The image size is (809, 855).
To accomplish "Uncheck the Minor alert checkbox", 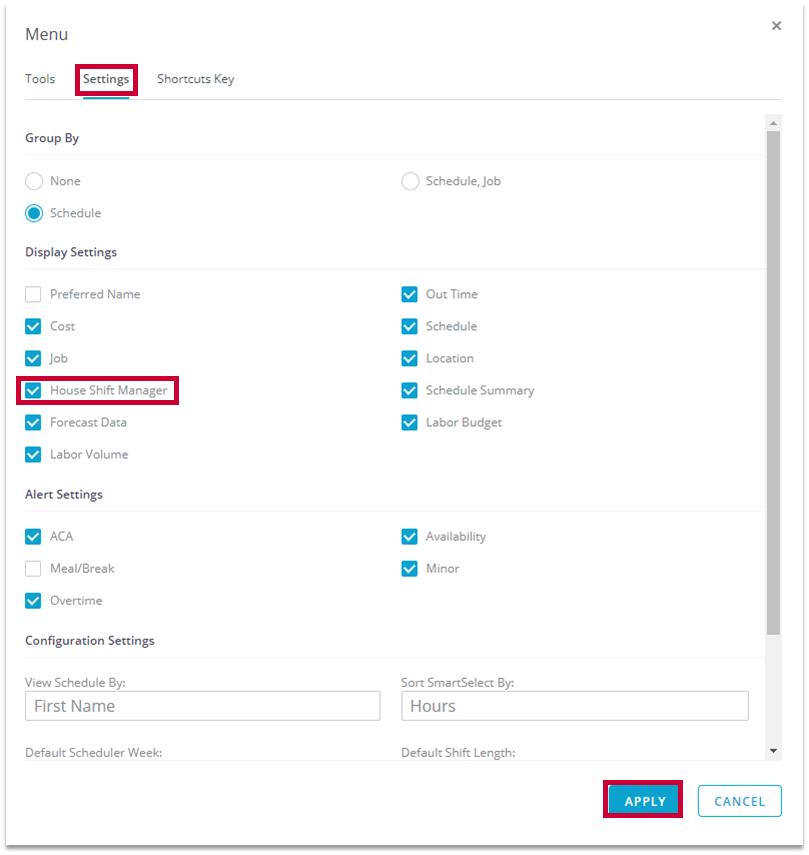I will pos(409,569).
